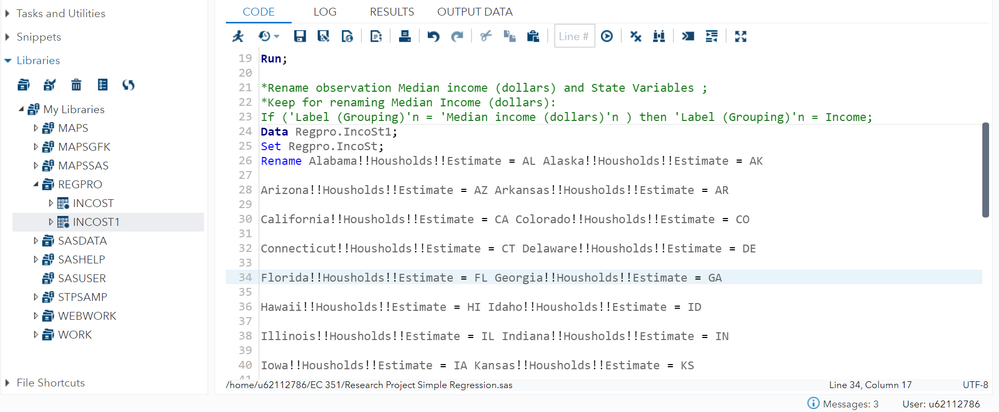Place cursor on 'Data Regpro.IncoSt1;' line
This screenshot has height=412, width=999.
(329, 132)
